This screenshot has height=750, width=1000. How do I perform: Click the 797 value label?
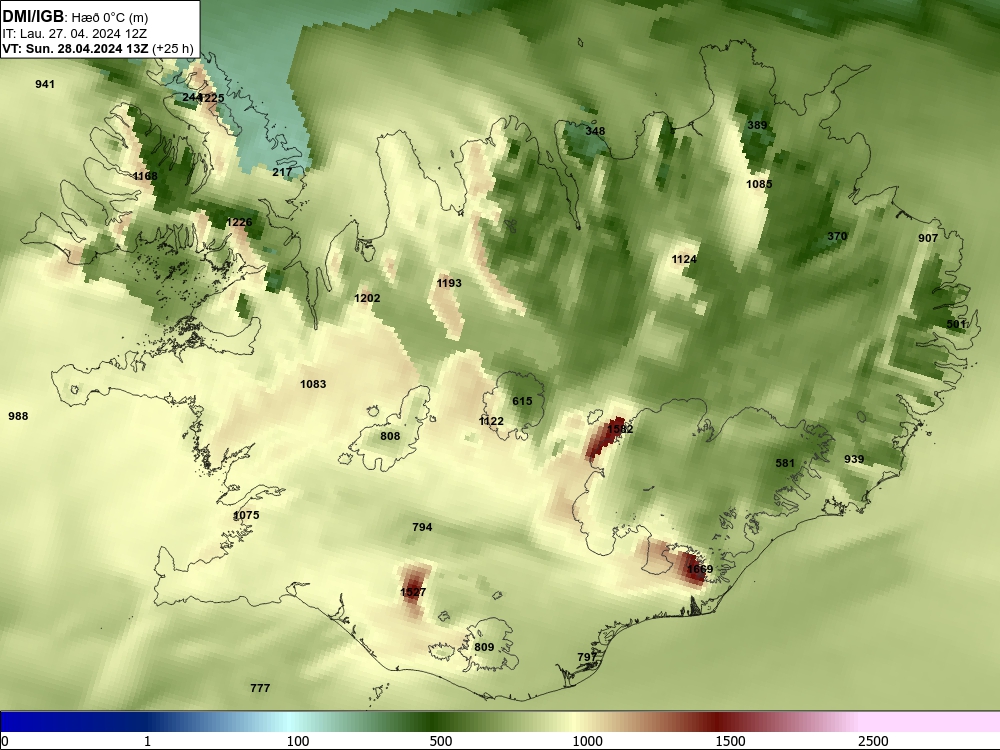coord(587,657)
